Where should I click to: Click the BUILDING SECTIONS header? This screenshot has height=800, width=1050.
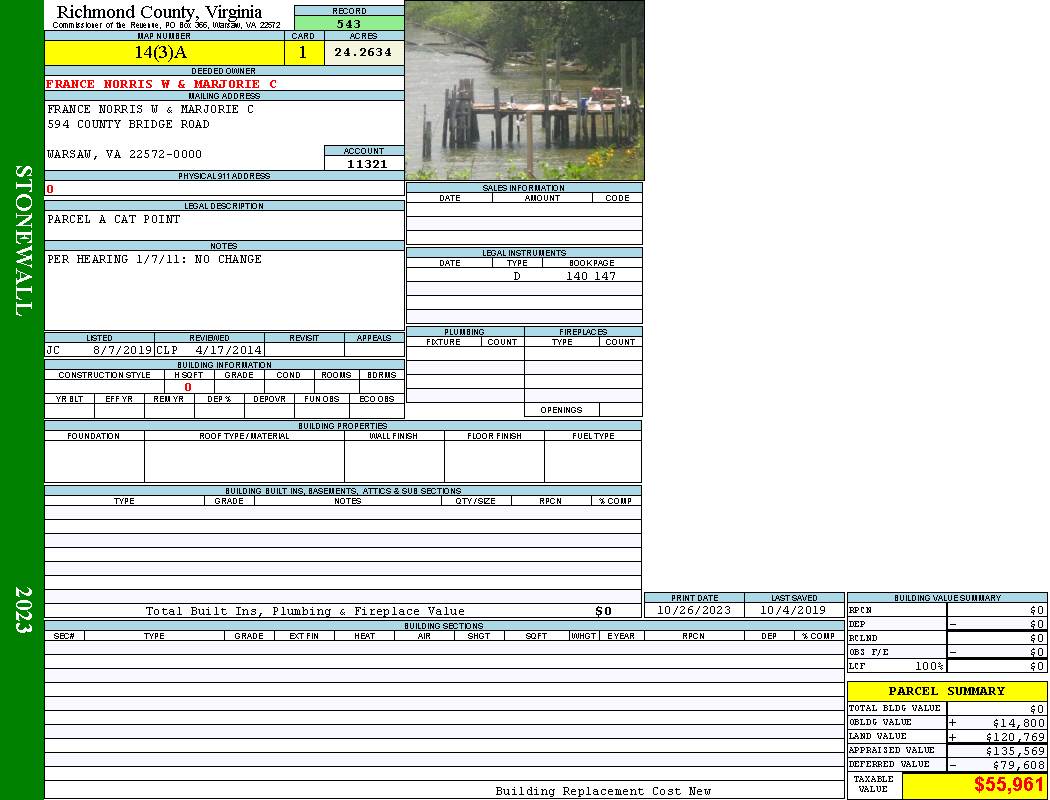pyautogui.click(x=444, y=626)
